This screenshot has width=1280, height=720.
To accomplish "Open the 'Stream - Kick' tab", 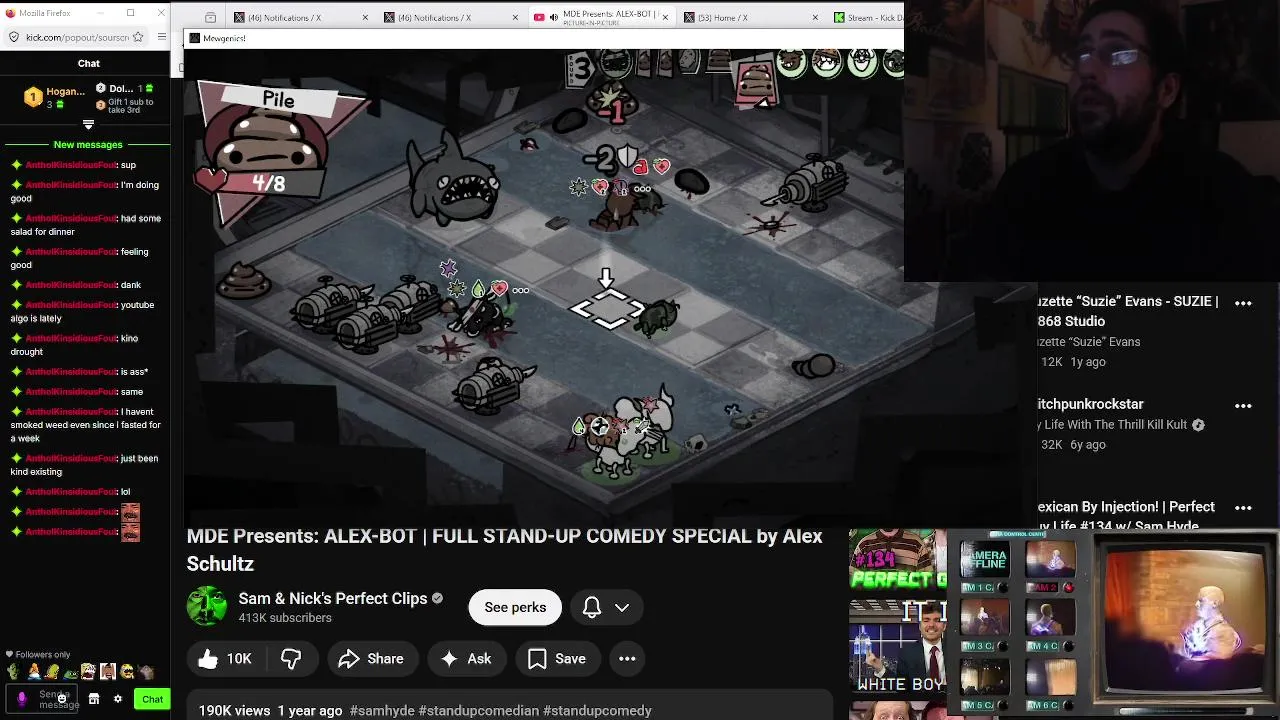I will [868, 18].
